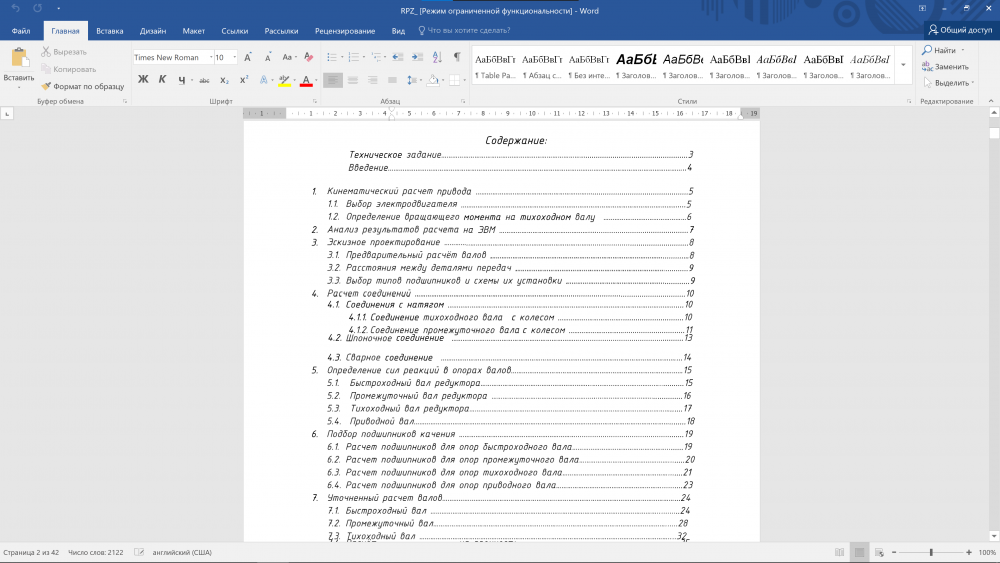
Task: Open the font size dropdown
Action: (233, 58)
